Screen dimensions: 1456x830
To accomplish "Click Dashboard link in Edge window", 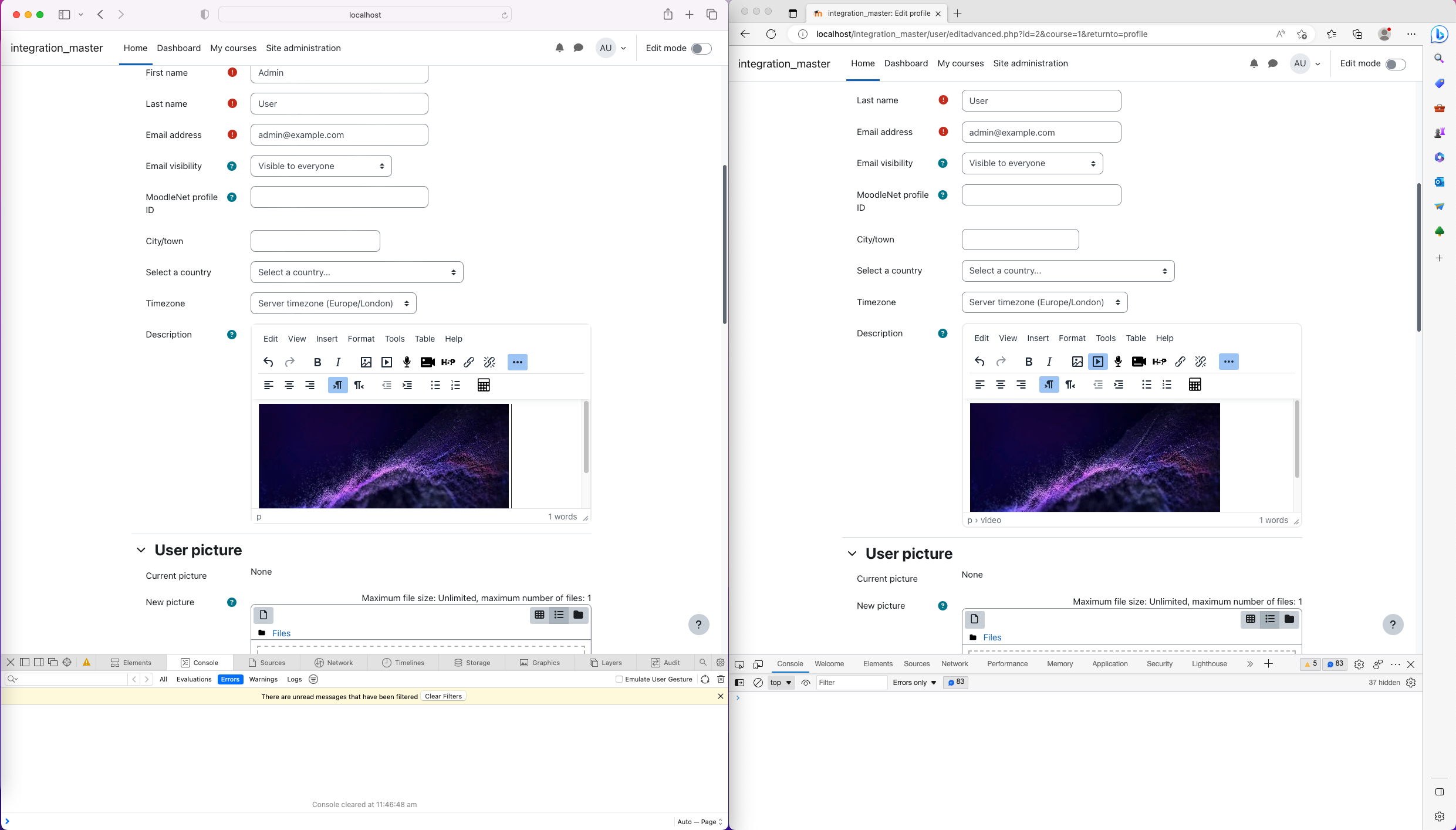I will tap(906, 63).
